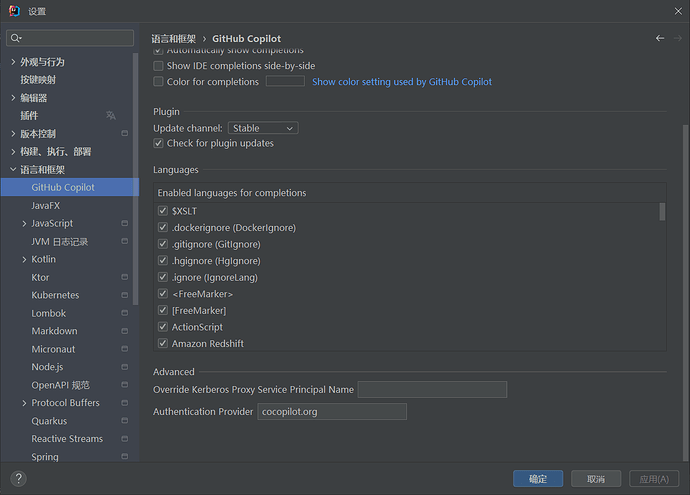The width and height of the screenshot is (690, 495).
Task: Click the project-level icon beside Lombok
Action: coord(125,313)
